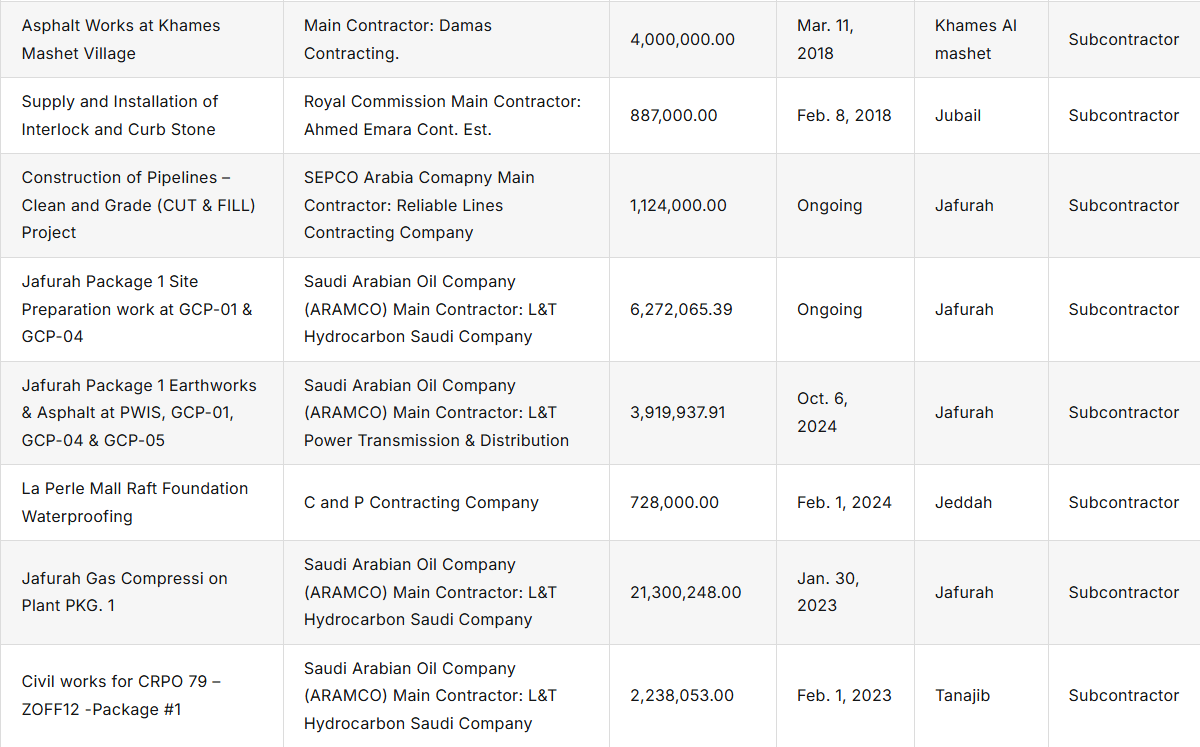Select the Jafurah Package 1 Earthworks & Asphalt cell
This screenshot has width=1200, height=747.
pyautogui.click(x=139, y=413)
